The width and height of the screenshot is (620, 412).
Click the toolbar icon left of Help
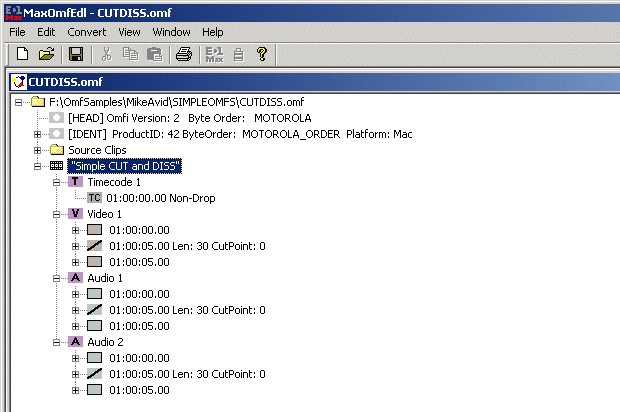click(238, 55)
